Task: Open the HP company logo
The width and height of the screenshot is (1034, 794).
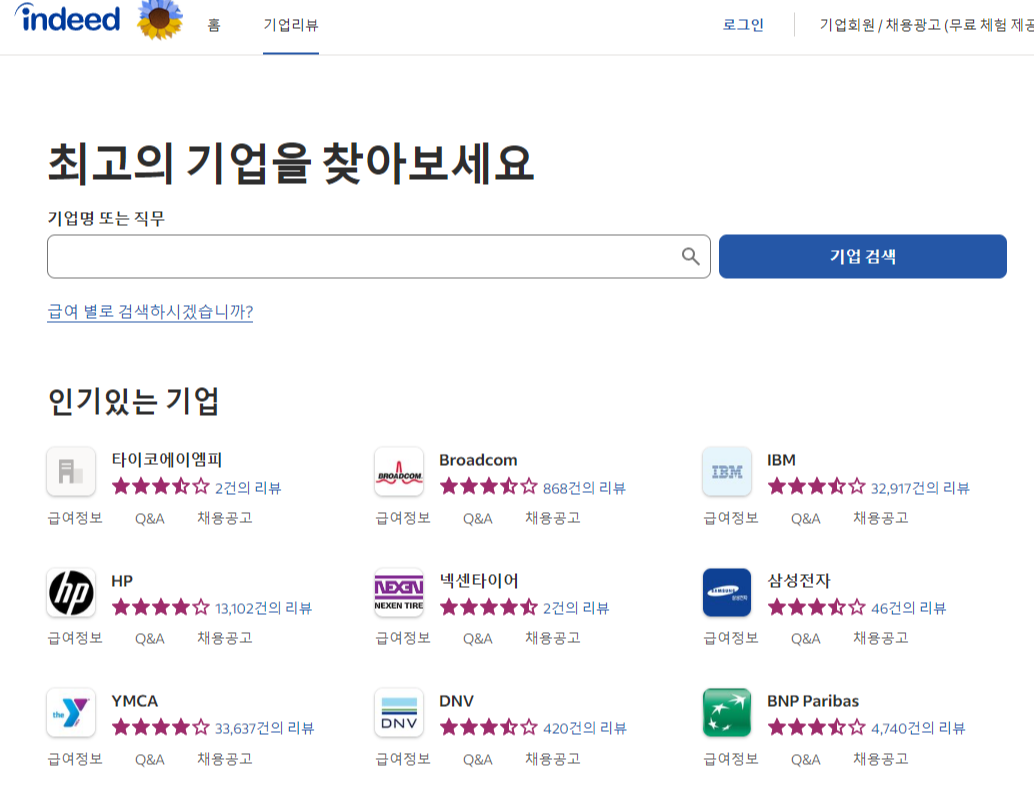Action: (x=71, y=592)
